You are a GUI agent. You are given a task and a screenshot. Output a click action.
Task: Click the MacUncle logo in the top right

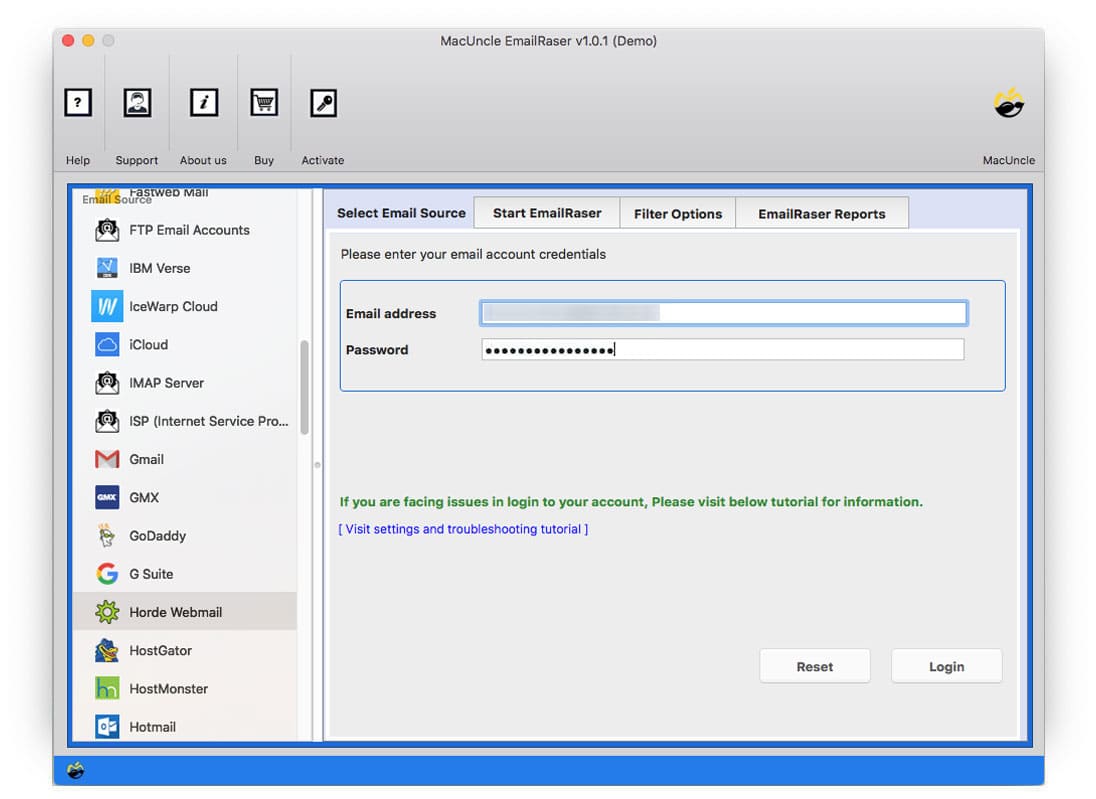coord(1008,102)
